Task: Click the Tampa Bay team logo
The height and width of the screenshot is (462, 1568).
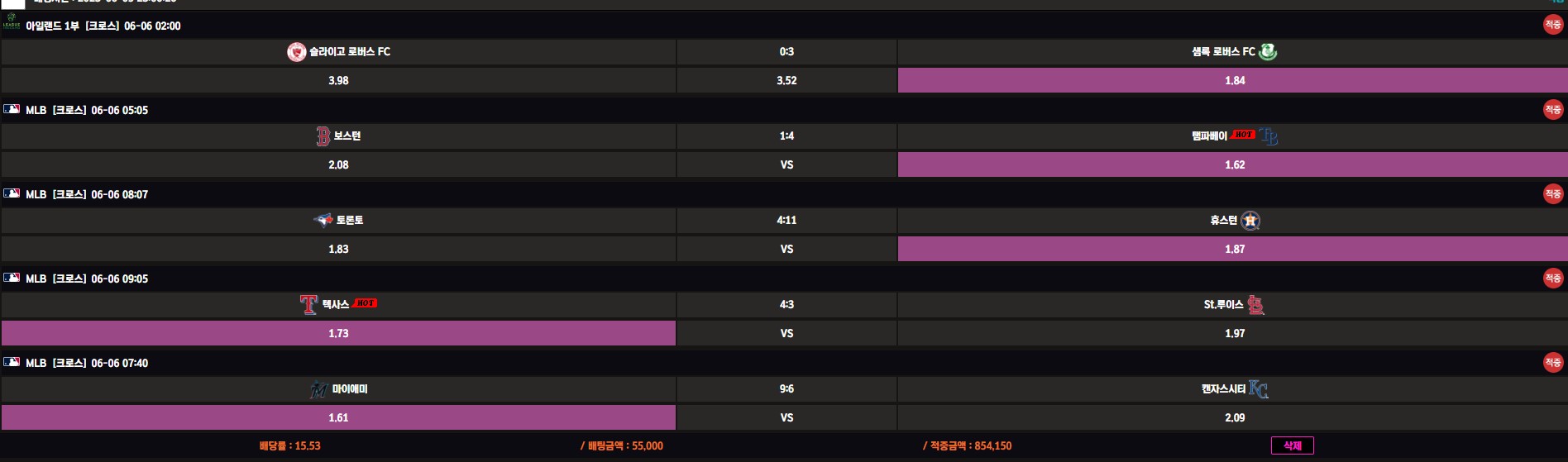Action: pos(1269,136)
